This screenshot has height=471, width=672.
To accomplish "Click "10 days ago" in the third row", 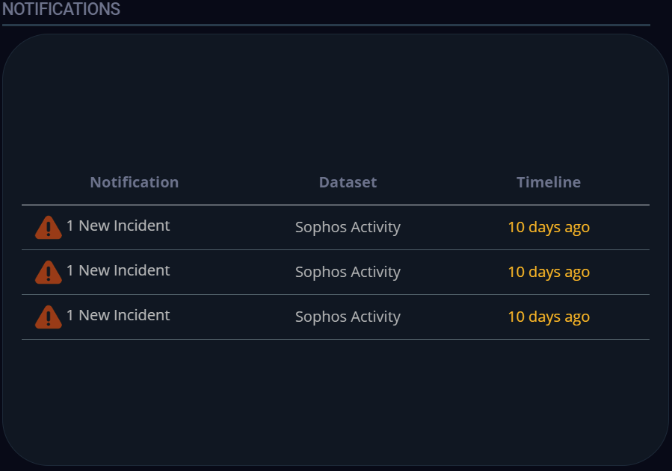I will click(x=548, y=317).
